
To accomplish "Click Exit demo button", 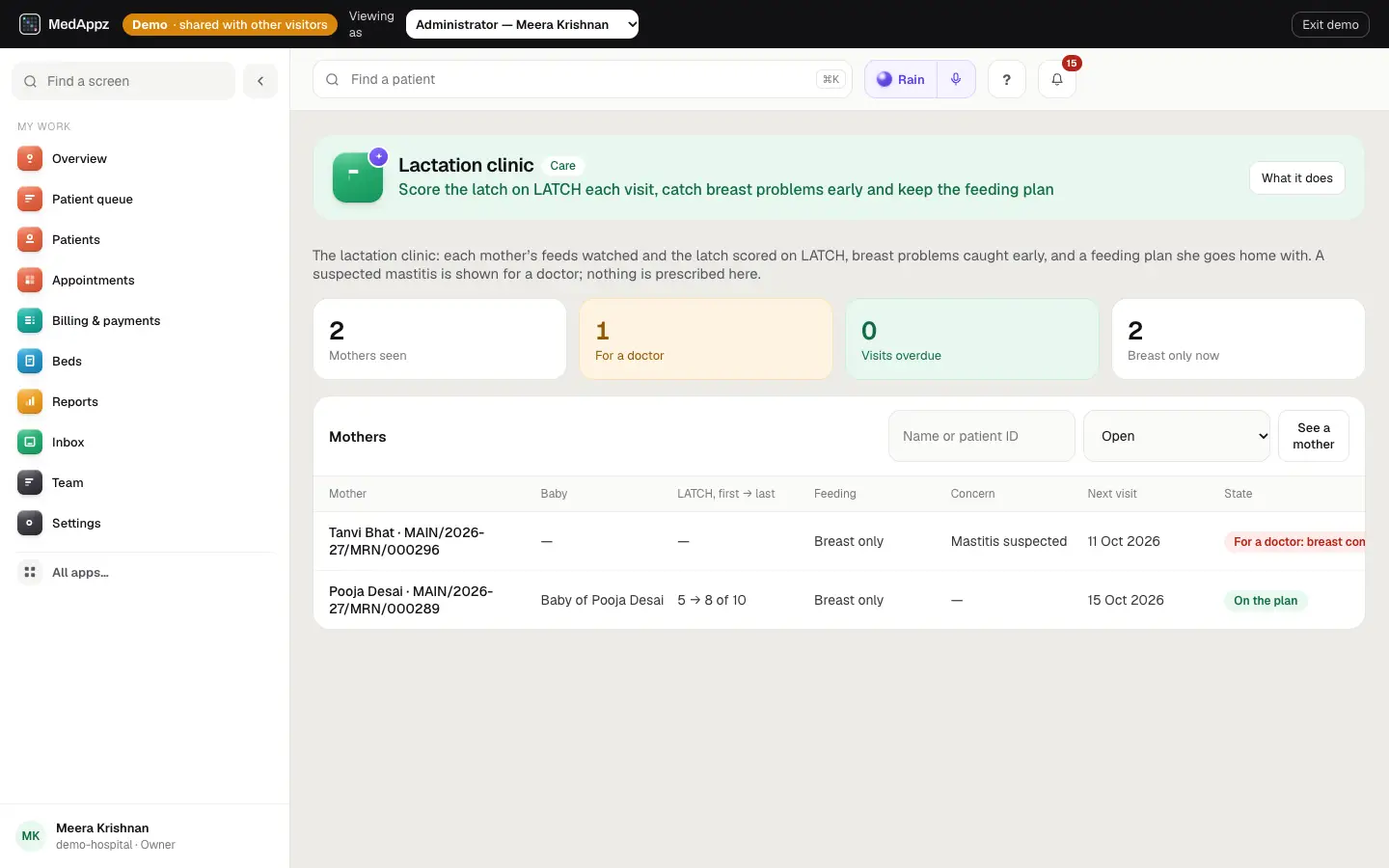I will click(1330, 24).
